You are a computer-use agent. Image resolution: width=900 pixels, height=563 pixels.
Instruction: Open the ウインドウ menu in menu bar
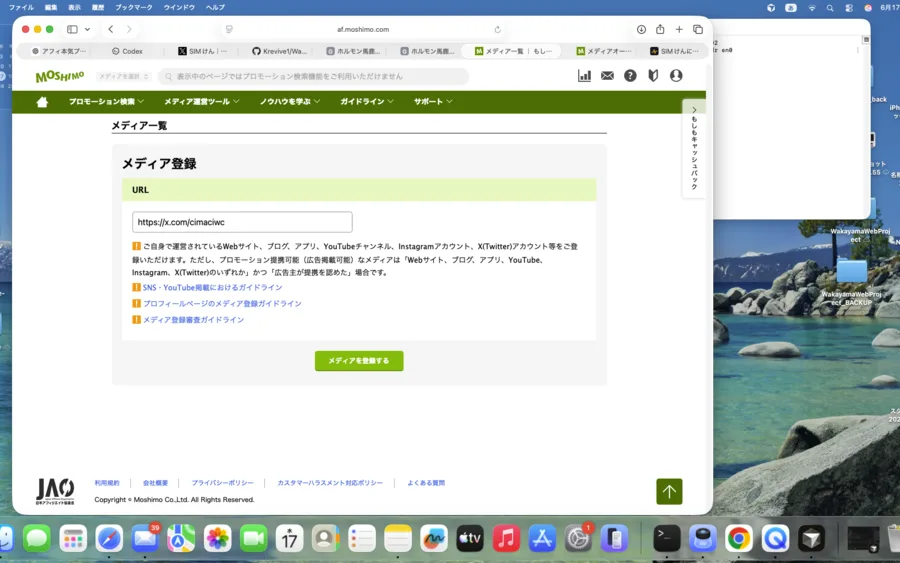(x=179, y=7)
